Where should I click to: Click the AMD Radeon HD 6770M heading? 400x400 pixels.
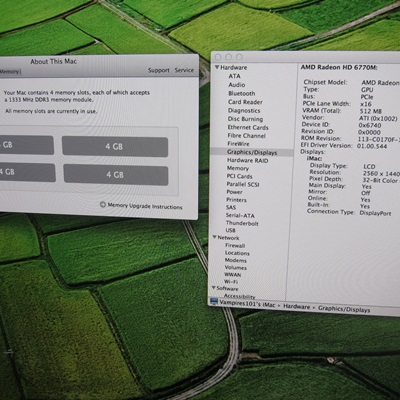339,67
